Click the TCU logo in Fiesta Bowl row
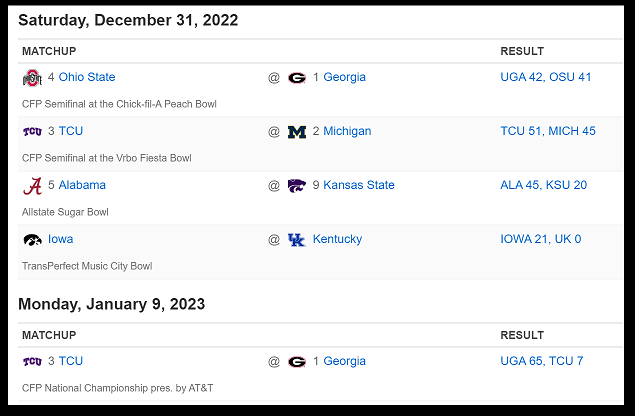Screen dimensions: 635x416 click(32, 132)
